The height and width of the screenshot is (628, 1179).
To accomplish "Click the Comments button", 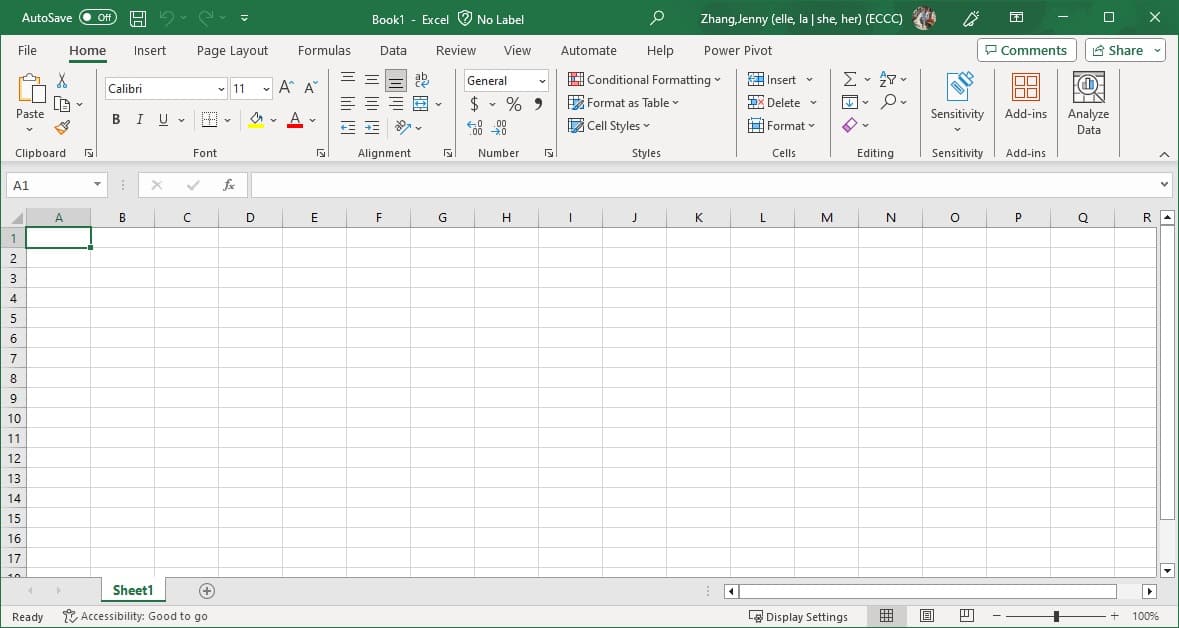I will (x=1026, y=51).
